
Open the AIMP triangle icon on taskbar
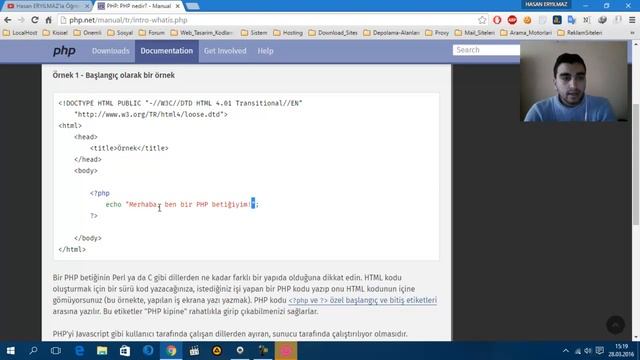pyautogui.click(x=217, y=351)
